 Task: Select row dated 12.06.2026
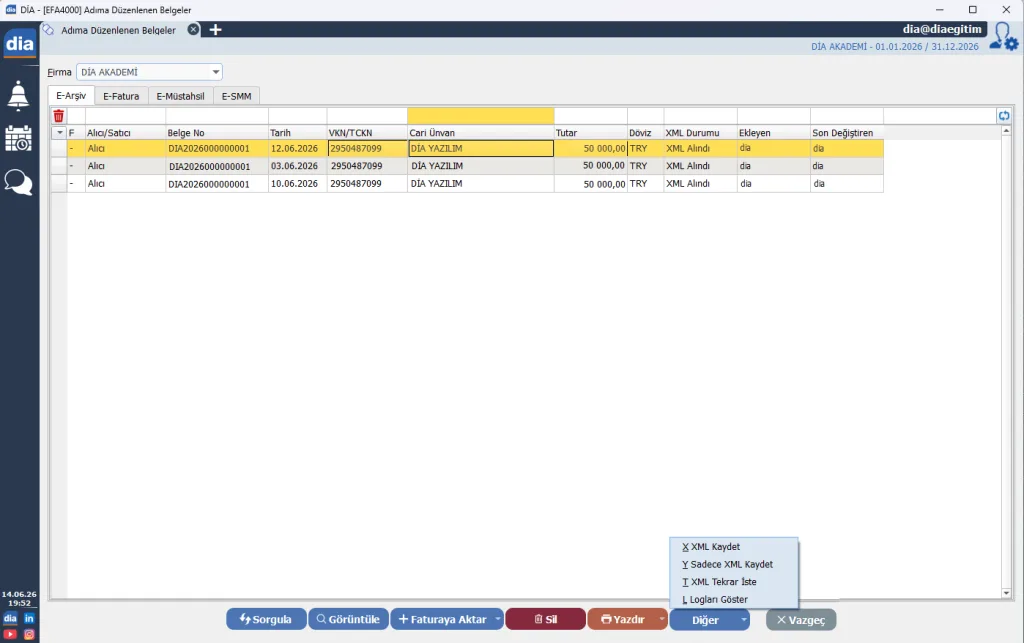[x=467, y=148]
